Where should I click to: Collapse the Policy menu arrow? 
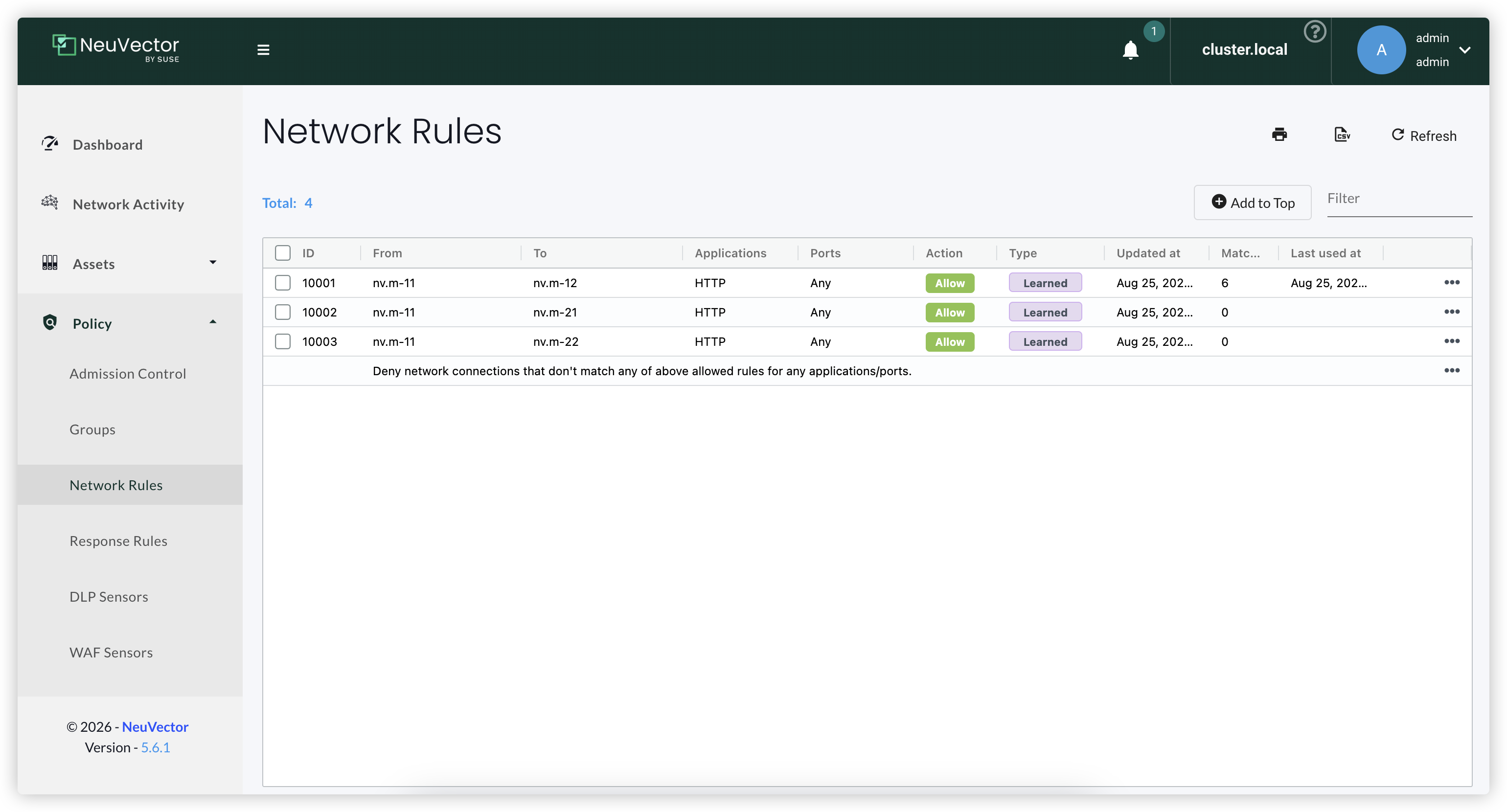point(213,322)
